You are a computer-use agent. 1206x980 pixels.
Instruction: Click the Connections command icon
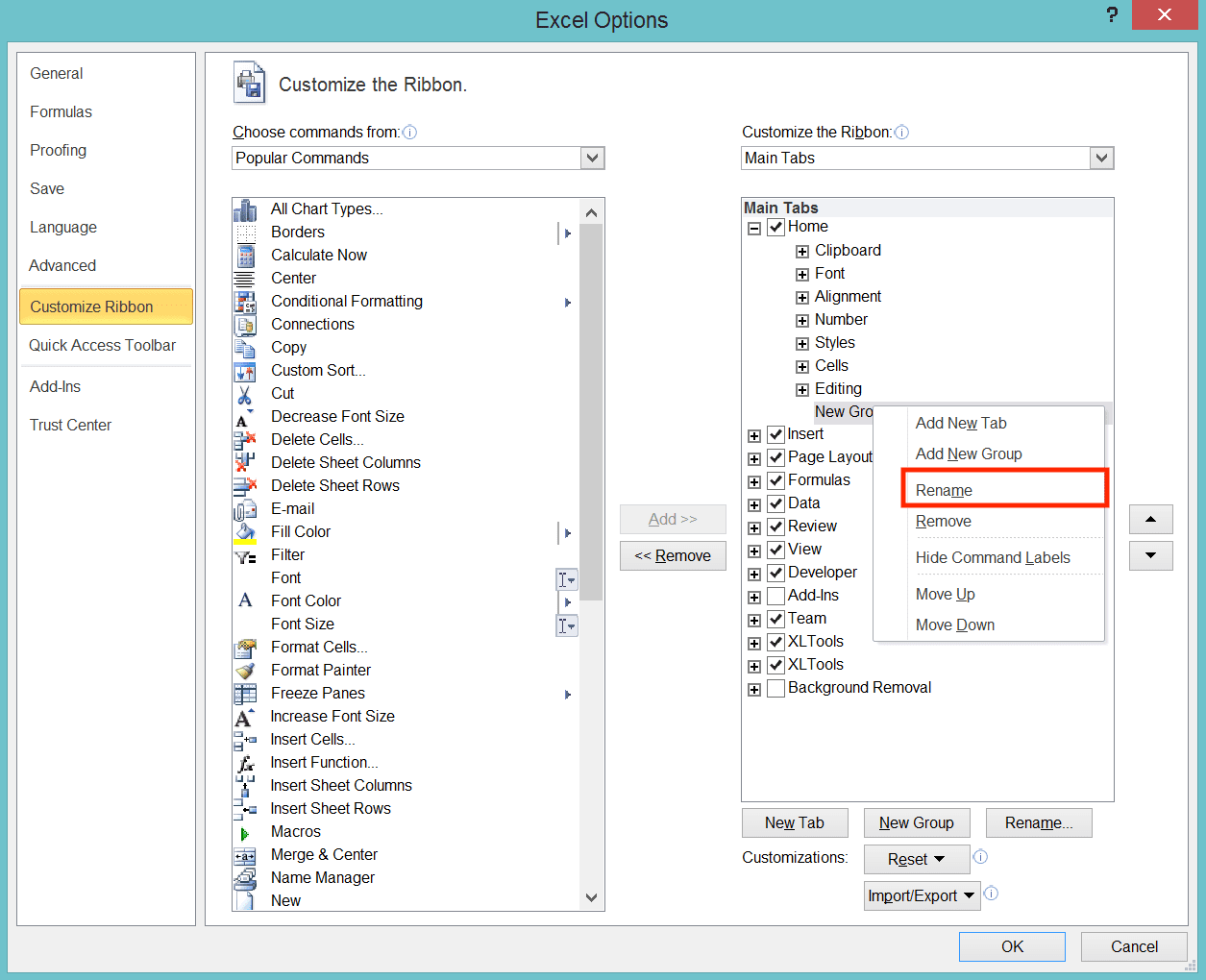point(245,325)
